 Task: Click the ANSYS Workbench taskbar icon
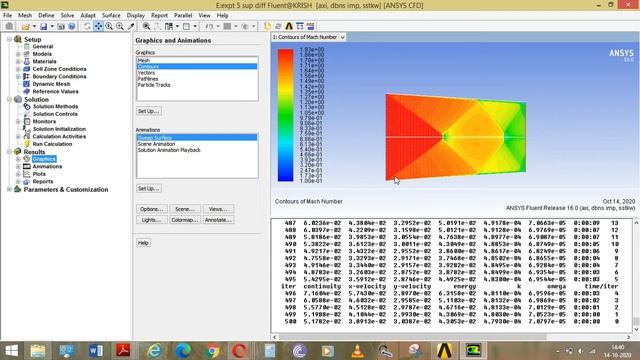click(x=444, y=351)
